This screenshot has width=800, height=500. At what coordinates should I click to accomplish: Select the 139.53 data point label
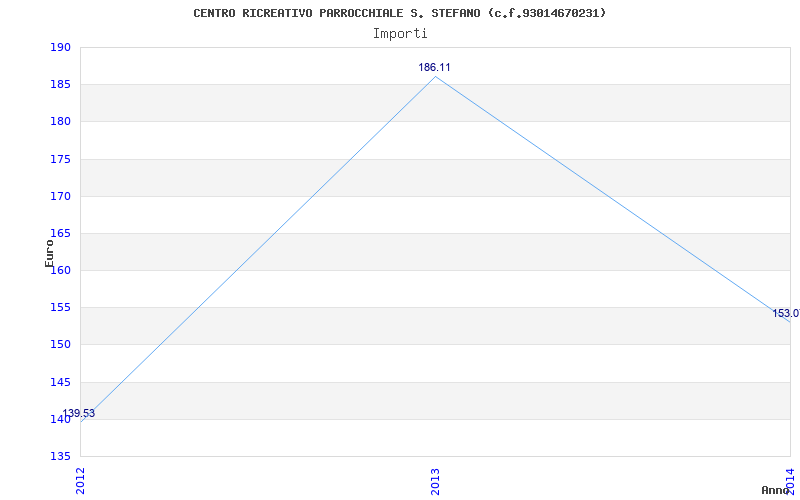click(79, 413)
